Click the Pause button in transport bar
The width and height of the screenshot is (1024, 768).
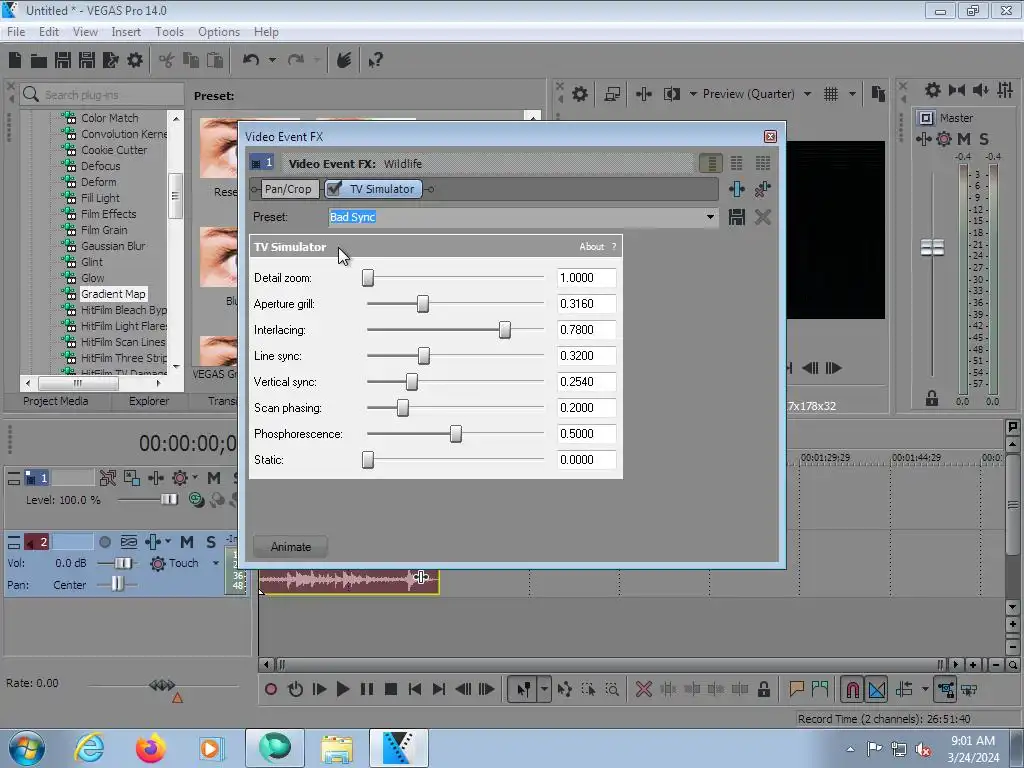point(366,689)
